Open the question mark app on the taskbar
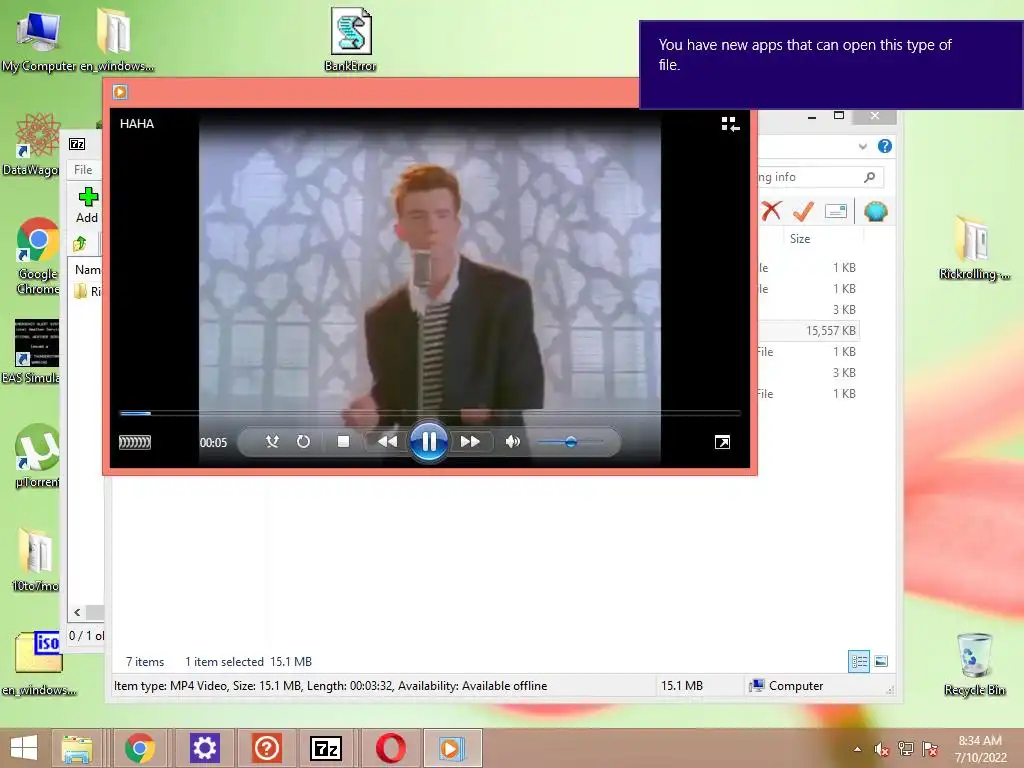The height and width of the screenshot is (768, 1024). pyautogui.click(x=266, y=748)
